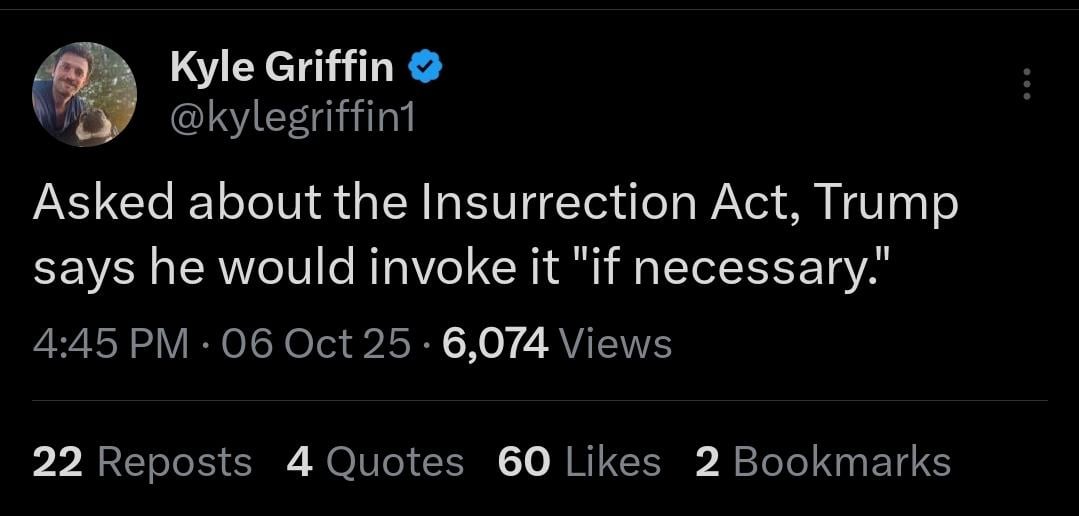Open the 6,074 Views analytics
1079x516 pixels.
point(557,344)
